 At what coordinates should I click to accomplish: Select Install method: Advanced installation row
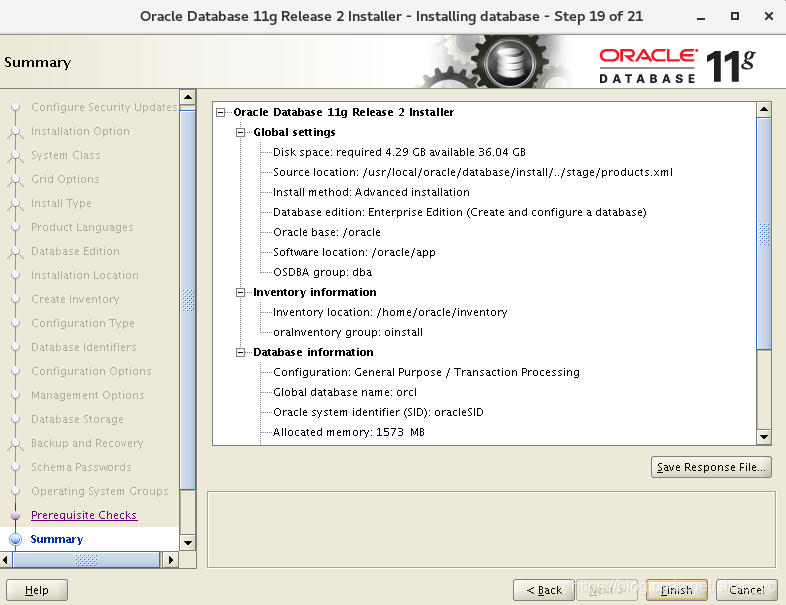click(x=371, y=192)
